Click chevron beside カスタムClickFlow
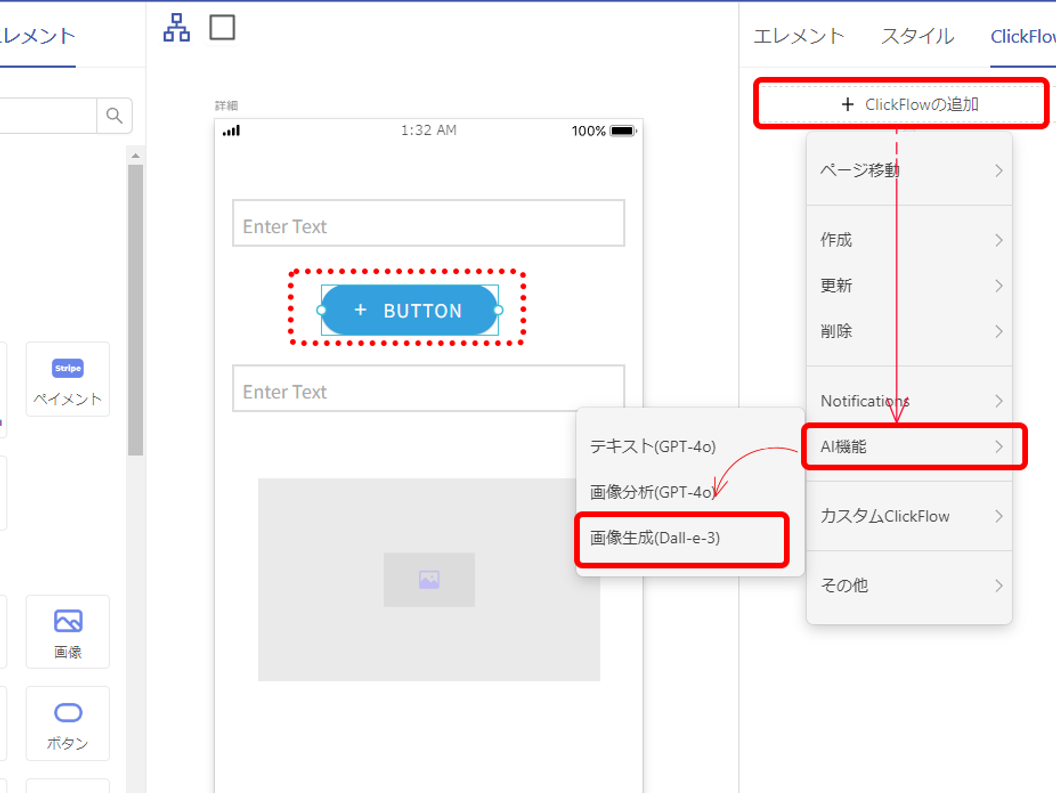The image size is (1056, 793). pos(999,516)
